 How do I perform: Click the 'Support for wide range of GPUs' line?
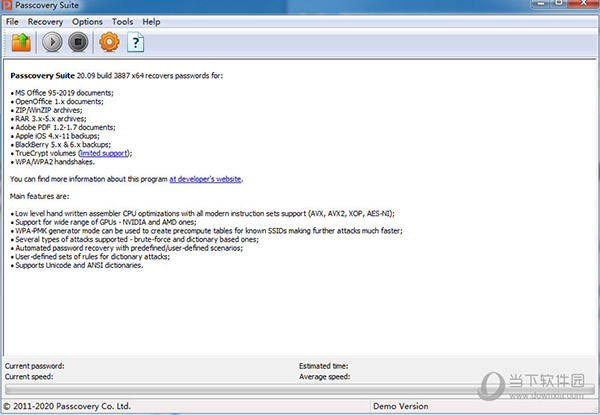[x=106, y=222]
